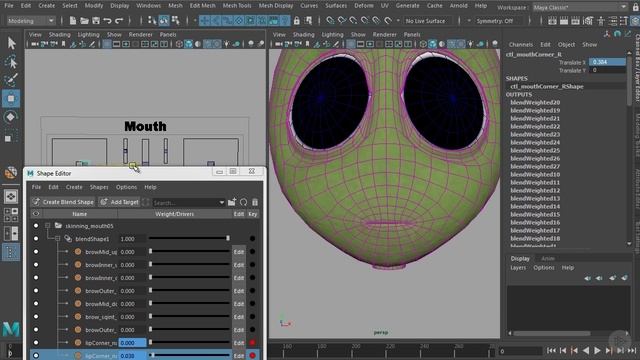Toggle visibility of brow_sqint target
Image resolution: width=640 pixels, height=360 pixels.
point(36,317)
